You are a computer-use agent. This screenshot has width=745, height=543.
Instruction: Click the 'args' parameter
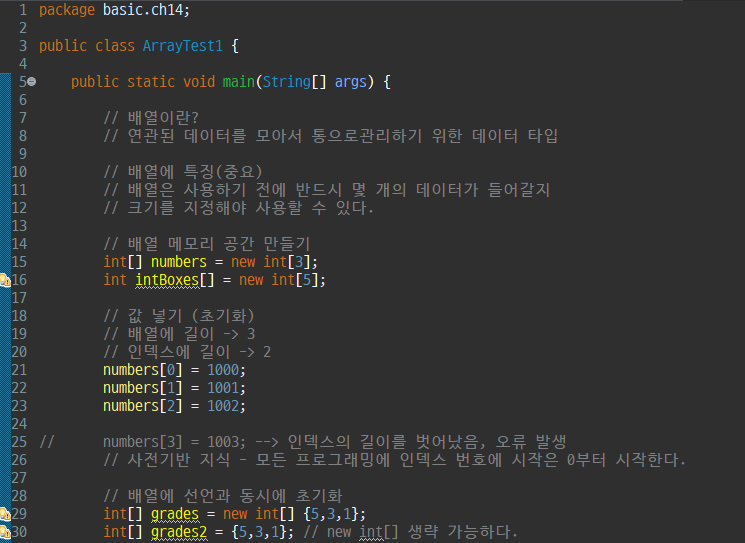coord(351,82)
